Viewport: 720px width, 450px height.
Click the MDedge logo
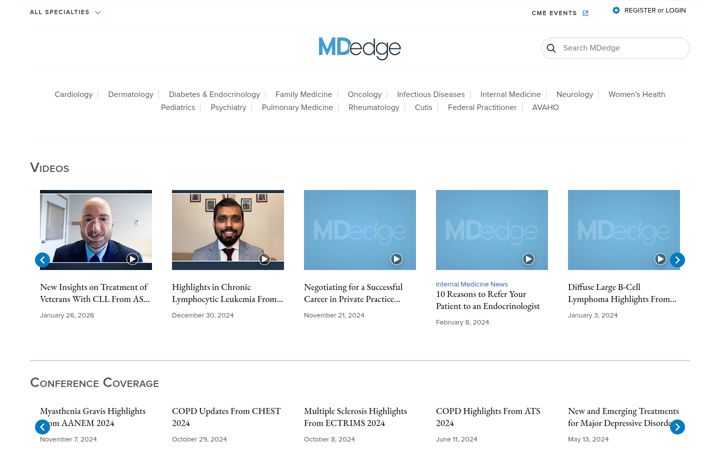pos(360,48)
